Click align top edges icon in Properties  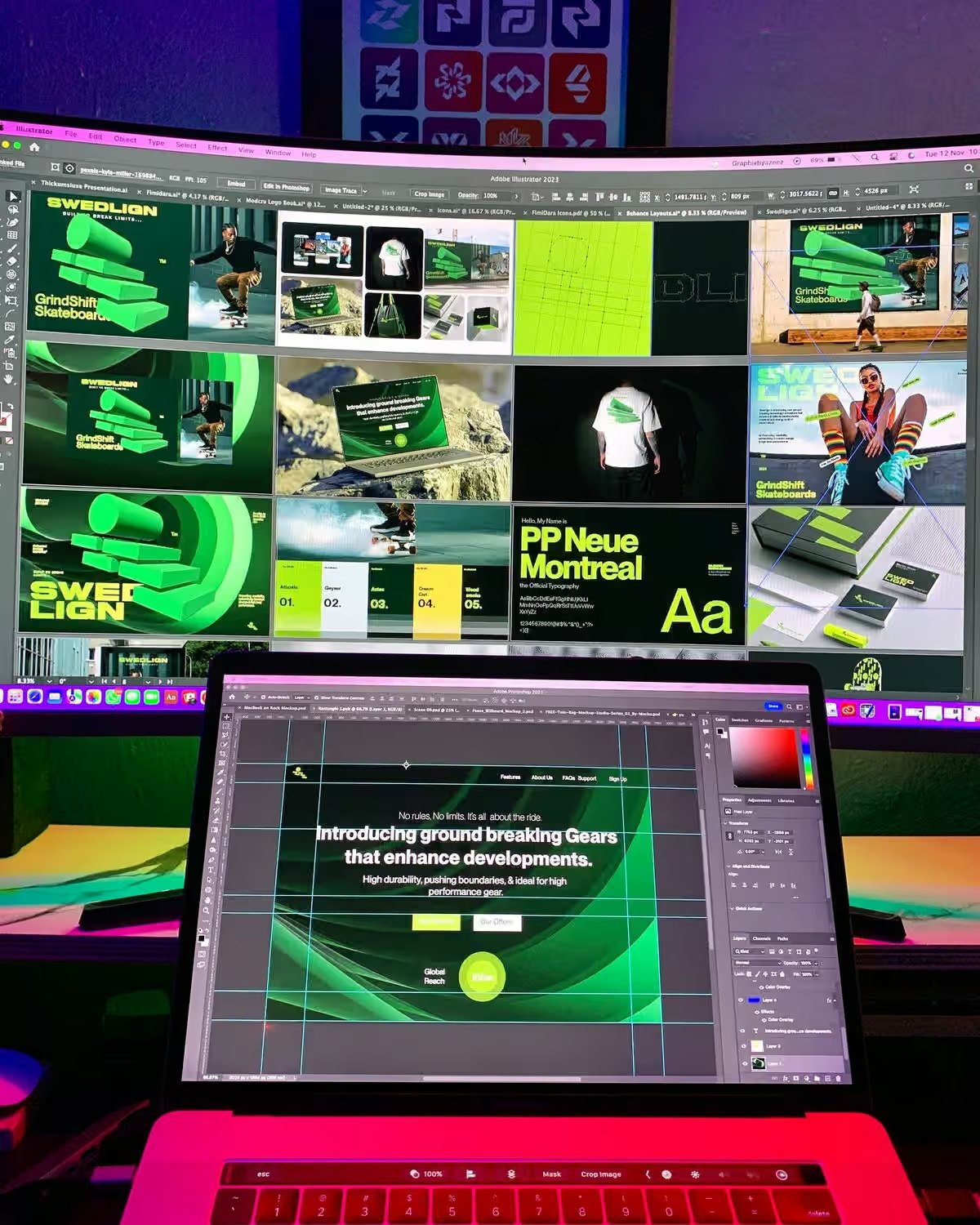pyautogui.click(x=772, y=885)
